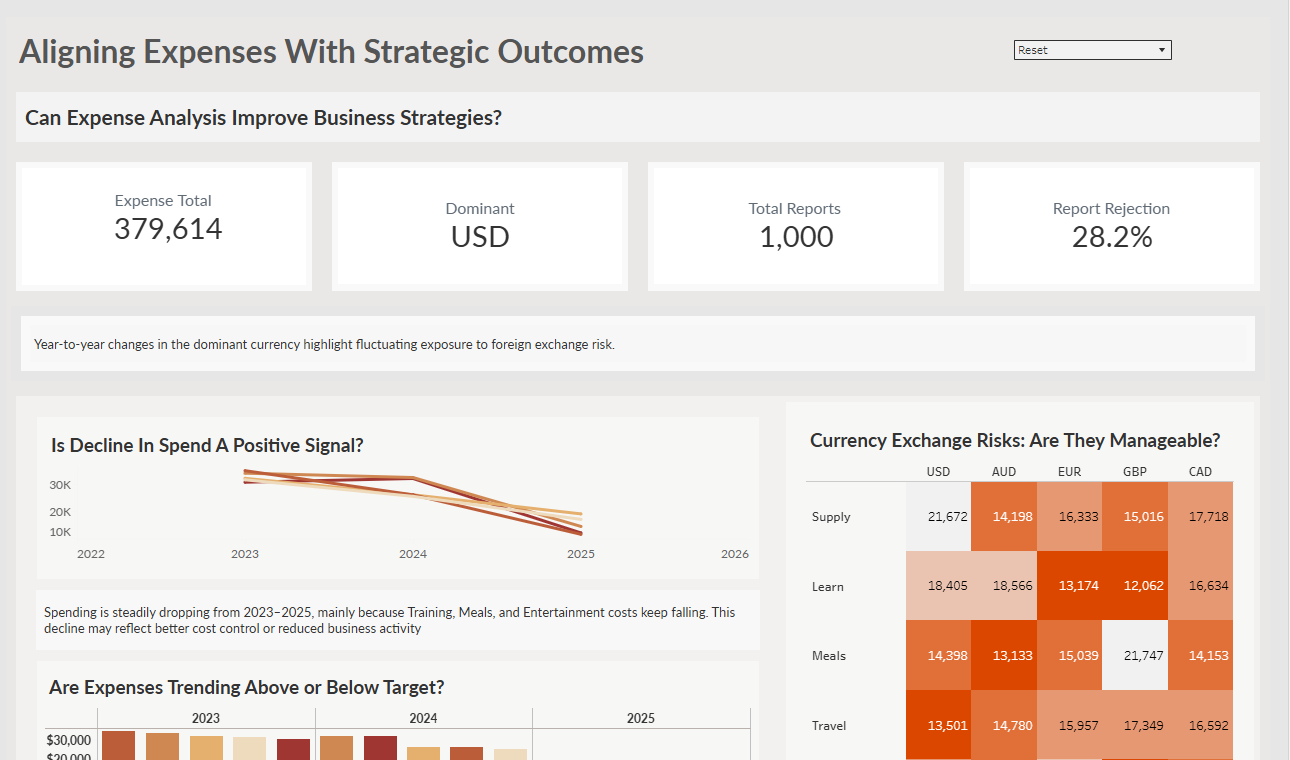Click the 2023 header in the target chart
Viewport: 1290px width, 760px height.
(x=205, y=718)
